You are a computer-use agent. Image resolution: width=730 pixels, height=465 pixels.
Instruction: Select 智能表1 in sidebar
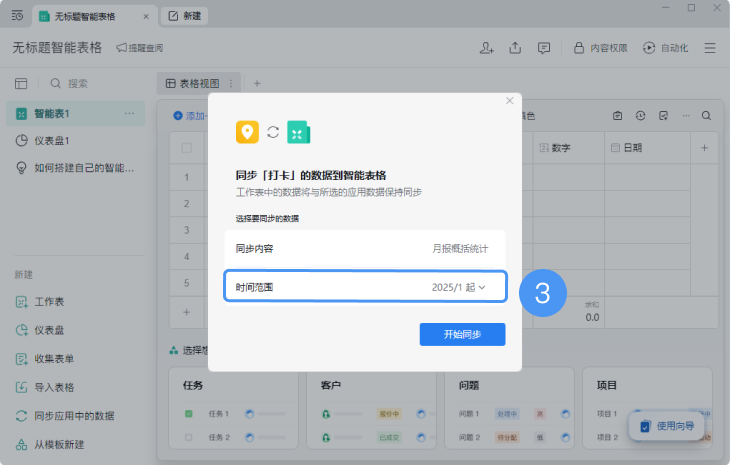[75, 114]
